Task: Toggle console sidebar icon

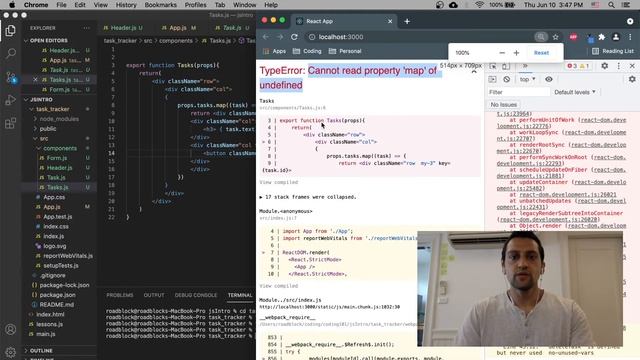Action: (492, 79)
